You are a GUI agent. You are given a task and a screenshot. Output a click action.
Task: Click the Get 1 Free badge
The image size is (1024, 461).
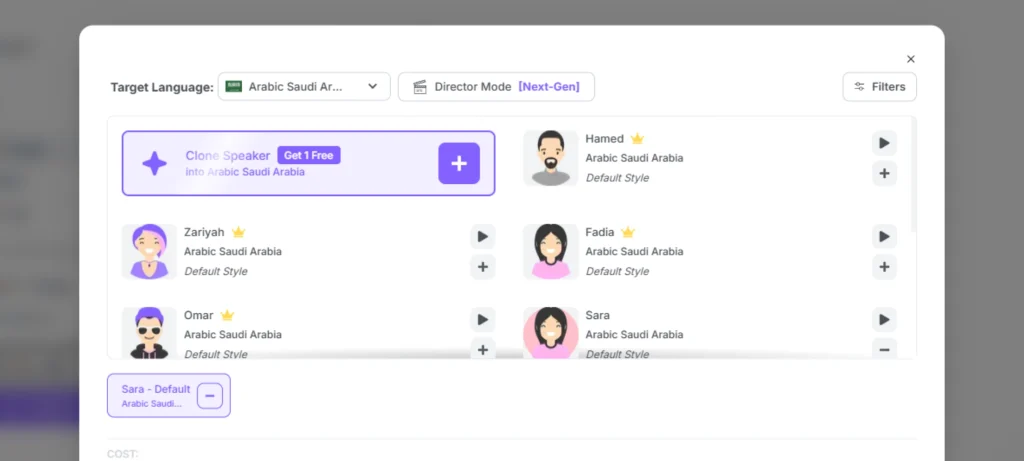coord(309,155)
